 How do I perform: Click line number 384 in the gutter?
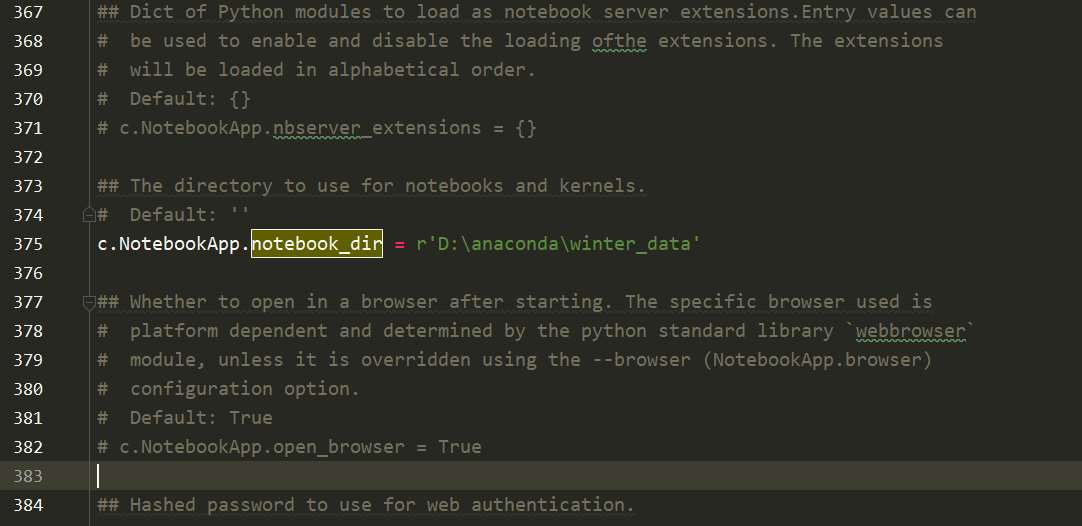pyautogui.click(x=28, y=505)
